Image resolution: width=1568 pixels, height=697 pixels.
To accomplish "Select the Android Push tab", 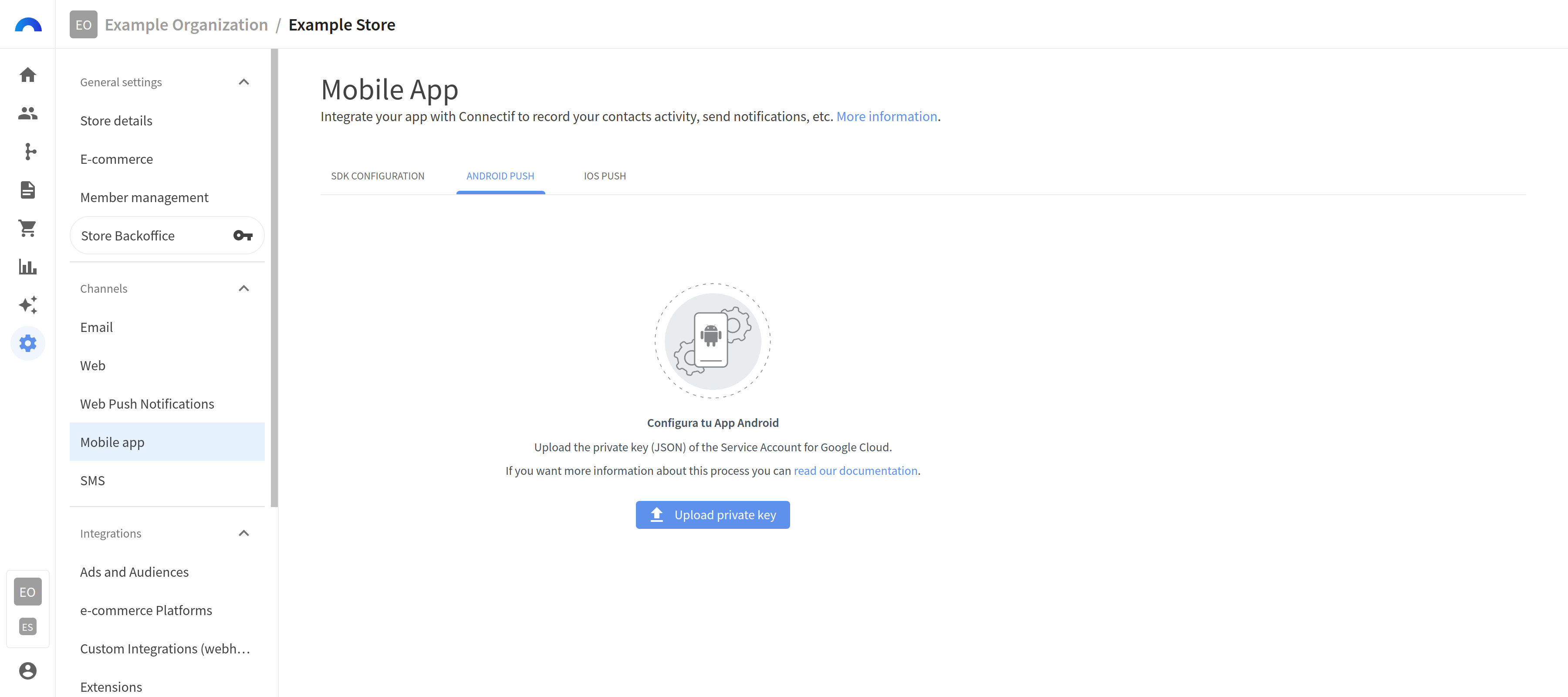I will pyautogui.click(x=500, y=176).
